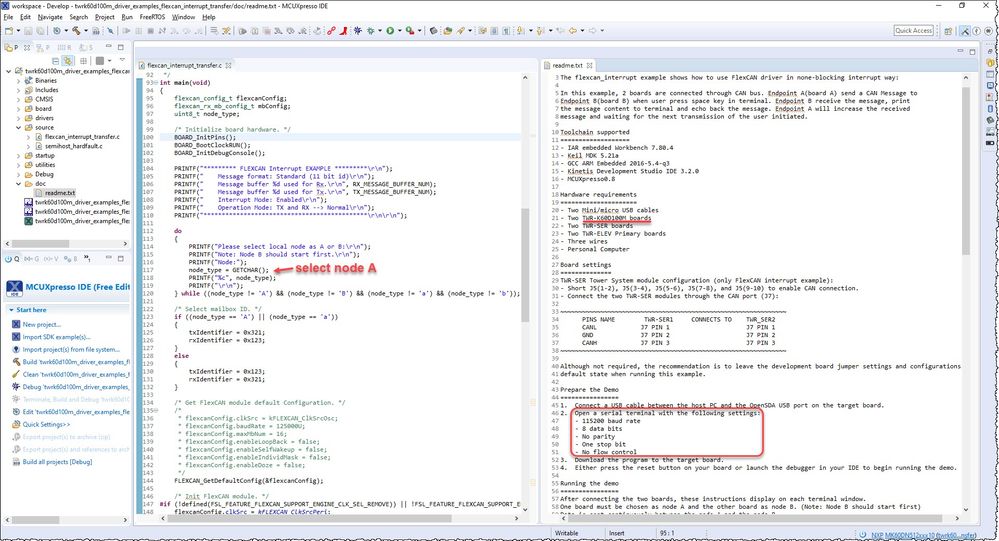Select the Develop perspective tools icon

point(965,31)
